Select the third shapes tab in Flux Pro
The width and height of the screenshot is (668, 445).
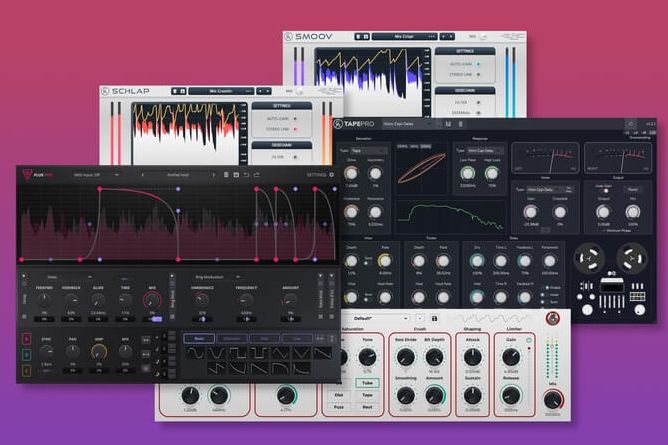tap(265, 339)
